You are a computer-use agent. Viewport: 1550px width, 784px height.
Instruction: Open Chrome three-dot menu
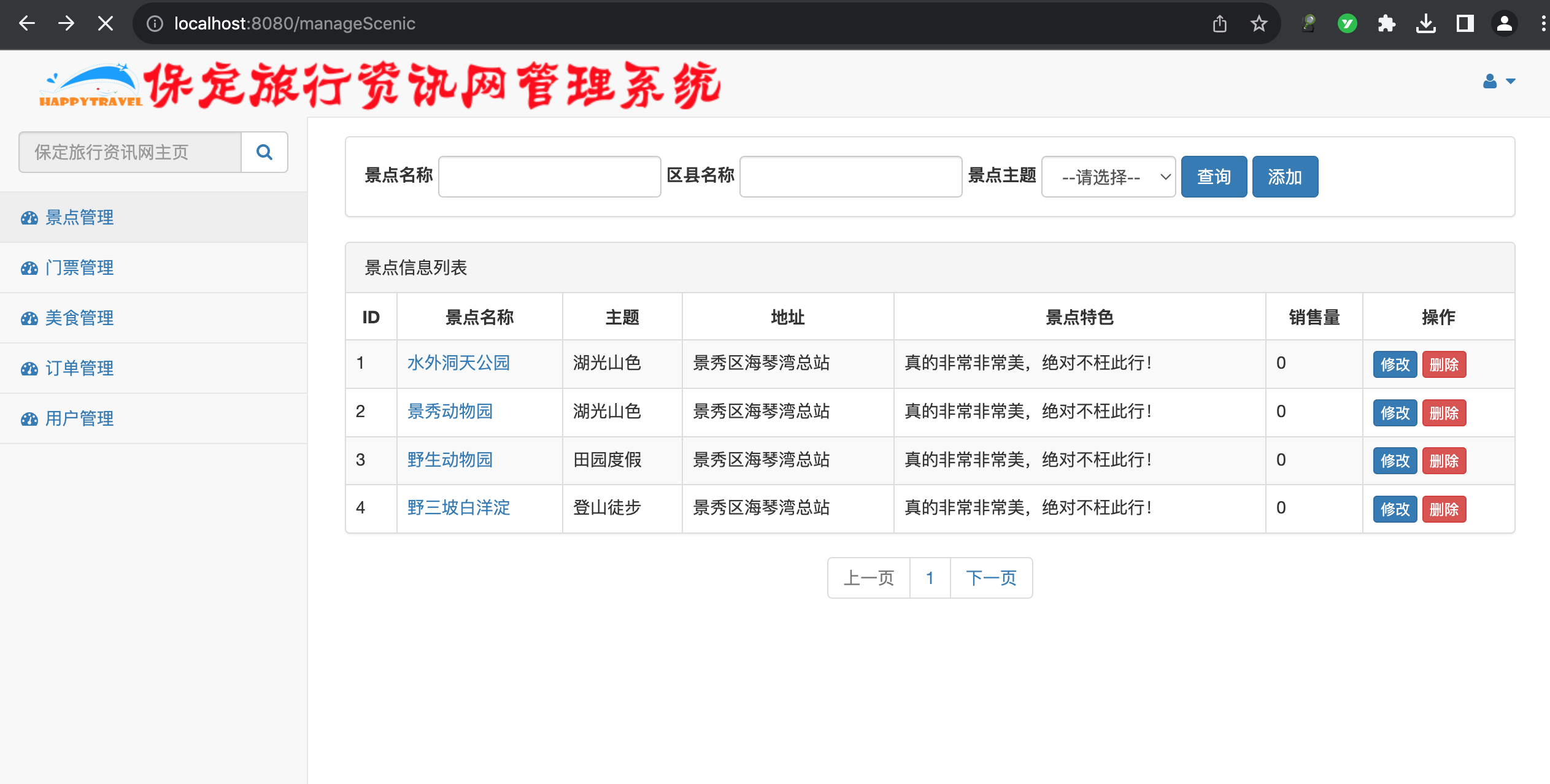(x=1543, y=23)
